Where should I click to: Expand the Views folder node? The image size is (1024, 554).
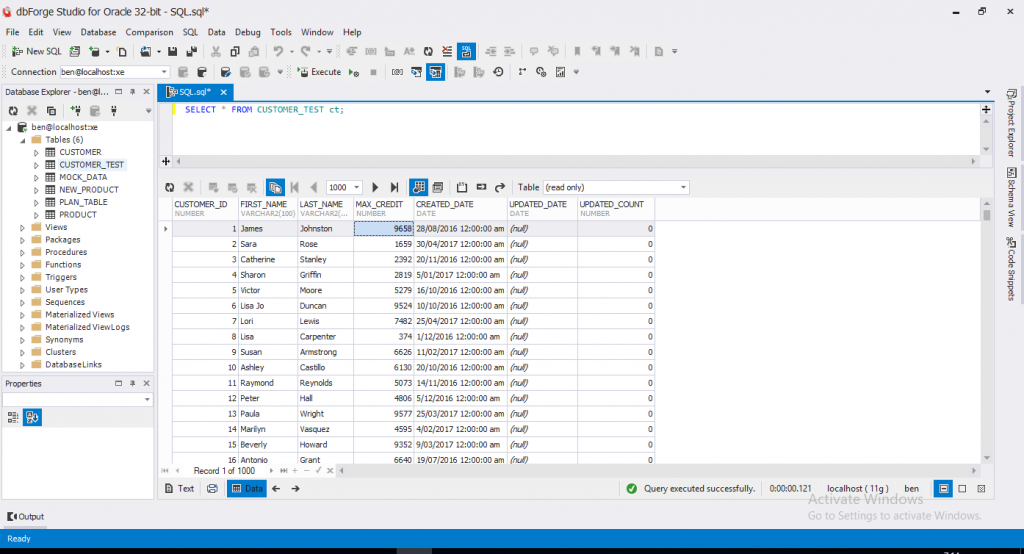pyautogui.click(x=23, y=227)
